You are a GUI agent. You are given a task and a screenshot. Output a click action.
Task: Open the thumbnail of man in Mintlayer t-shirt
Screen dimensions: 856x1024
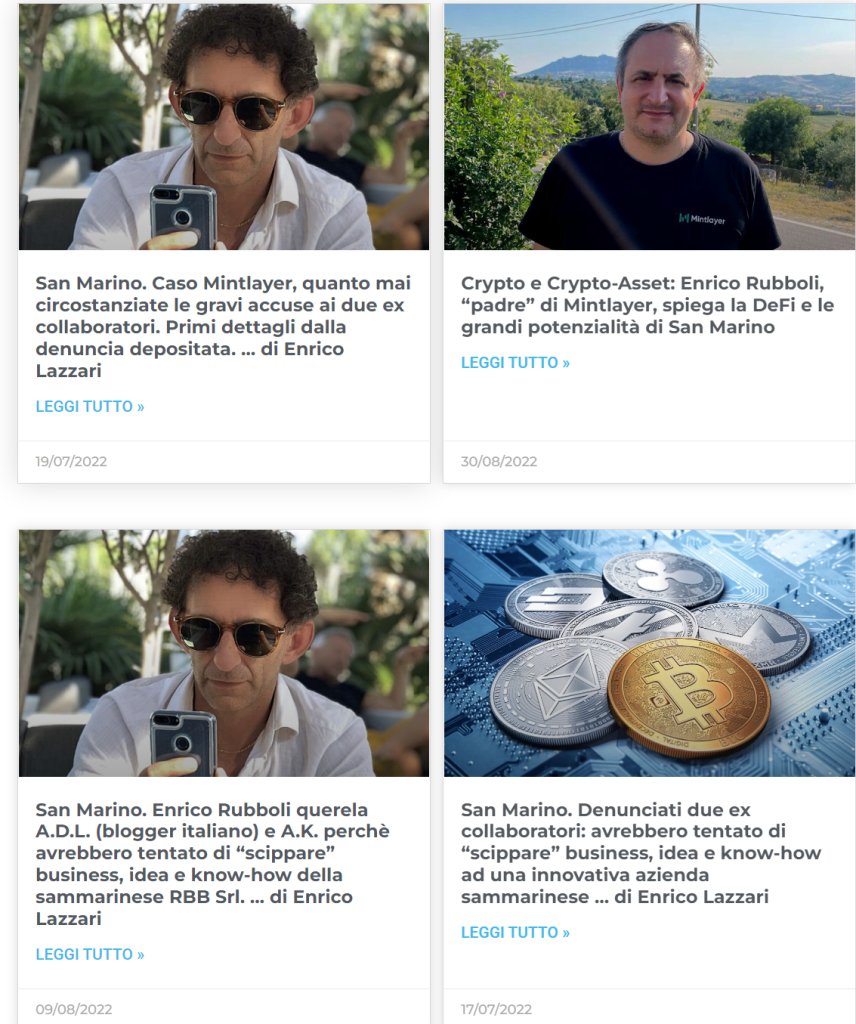click(x=649, y=127)
